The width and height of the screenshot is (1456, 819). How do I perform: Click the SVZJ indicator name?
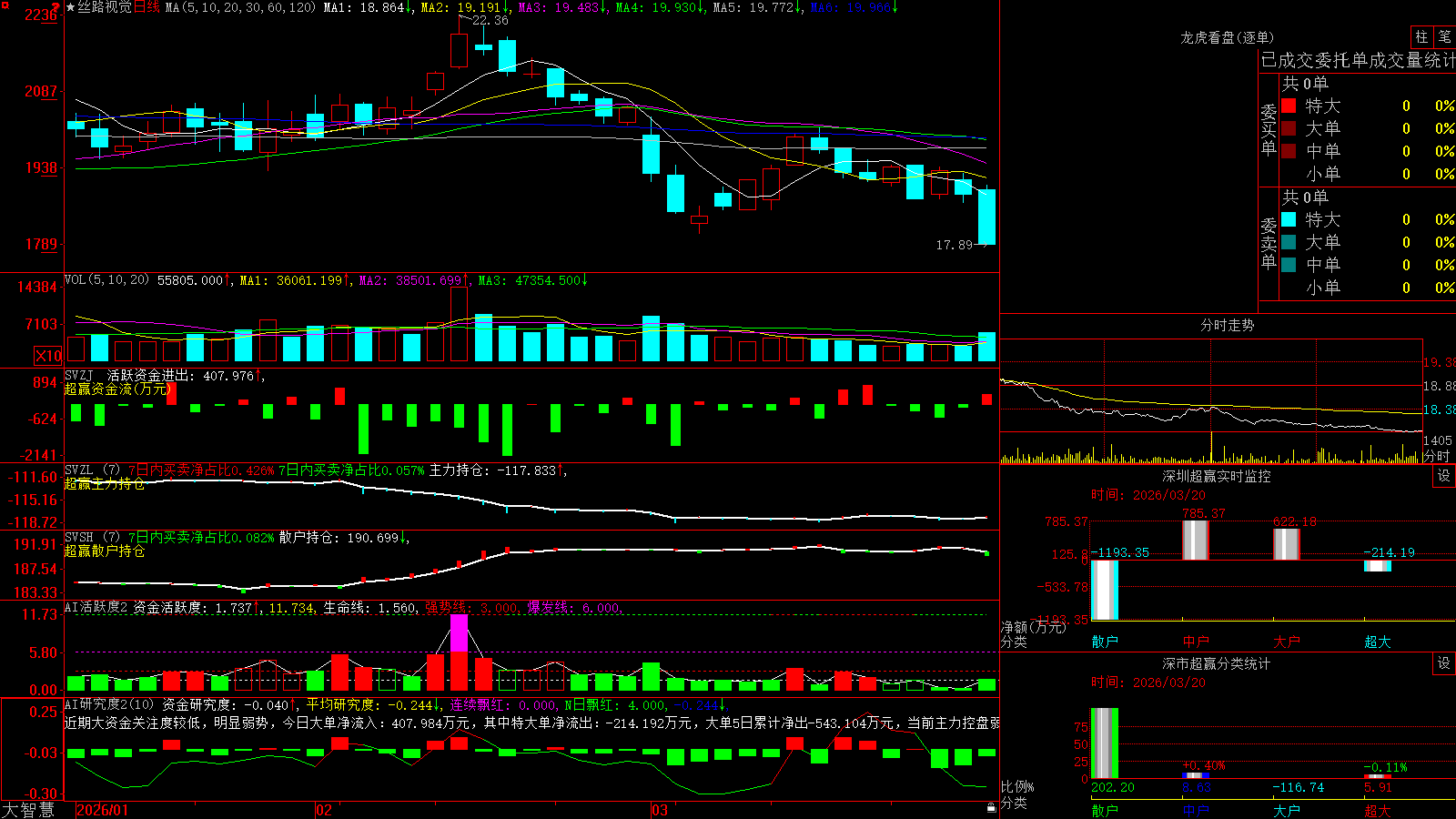point(79,375)
